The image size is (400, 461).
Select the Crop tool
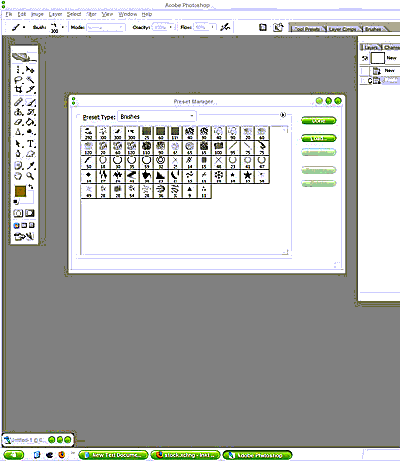pyautogui.click(x=18, y=89)
